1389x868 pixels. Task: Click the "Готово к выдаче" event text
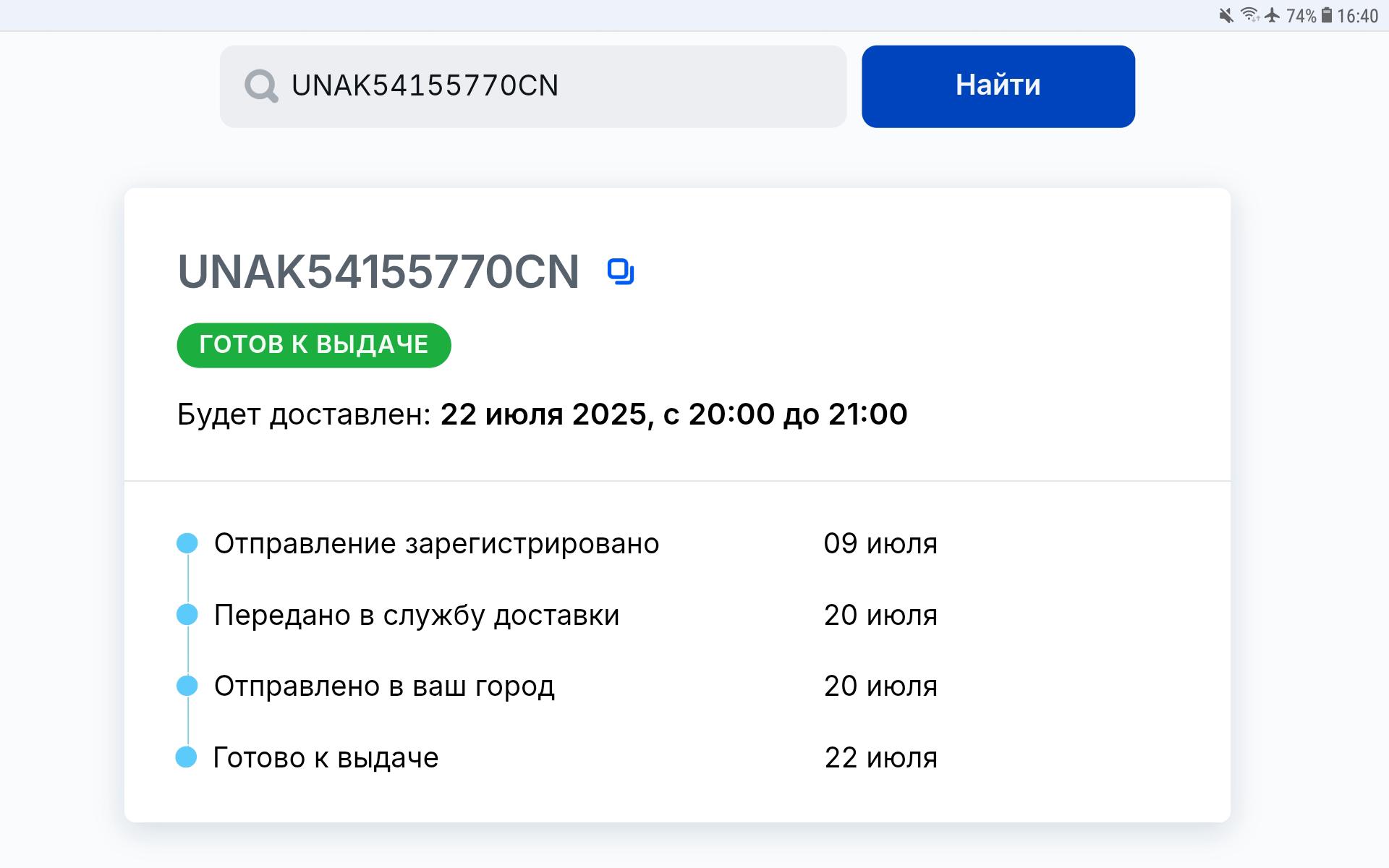click(326, 758)
